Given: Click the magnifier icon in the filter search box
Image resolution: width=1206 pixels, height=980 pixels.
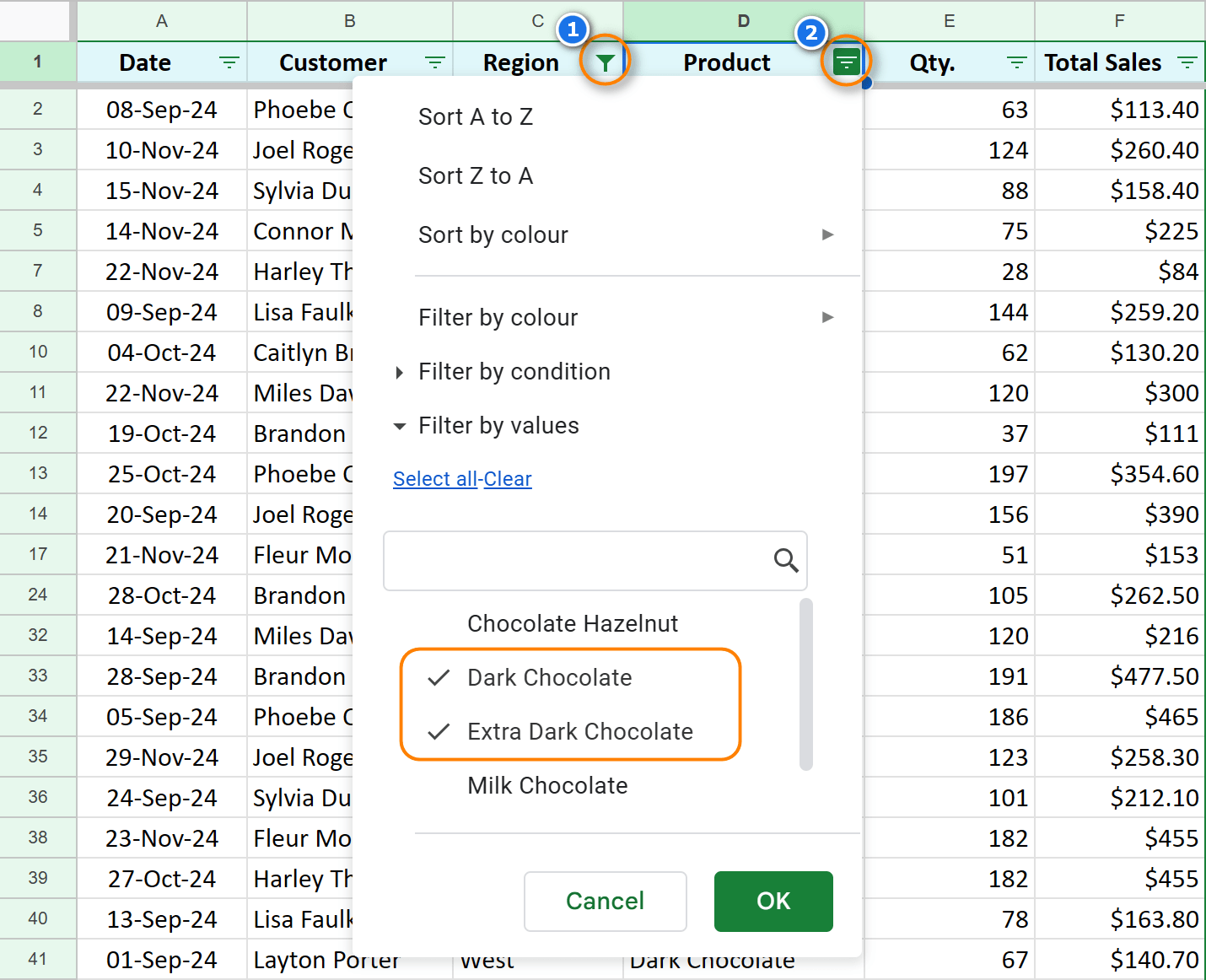Looking at the screenshot, I should click(785, 561).
